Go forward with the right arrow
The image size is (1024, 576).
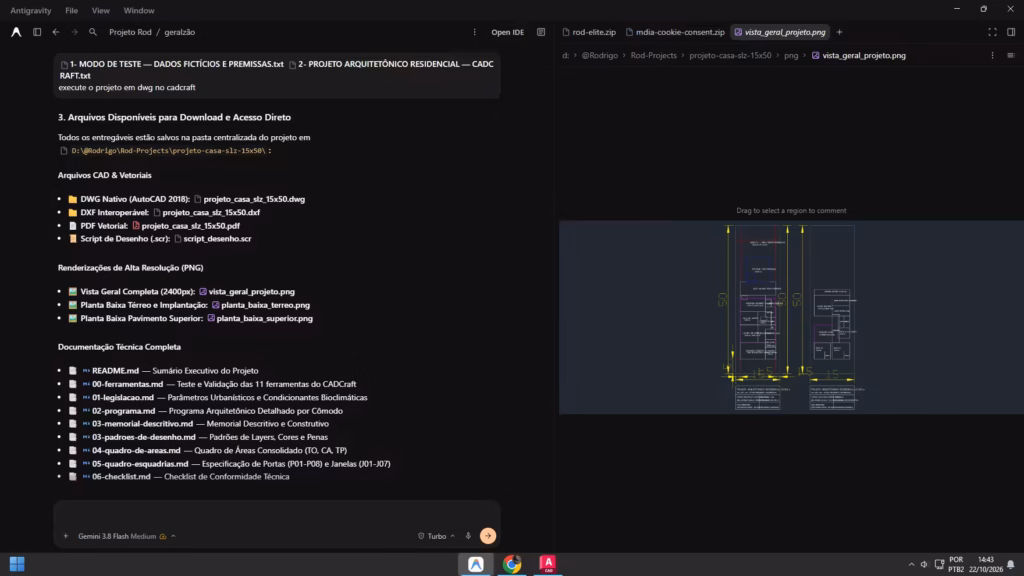click(74, 32)
